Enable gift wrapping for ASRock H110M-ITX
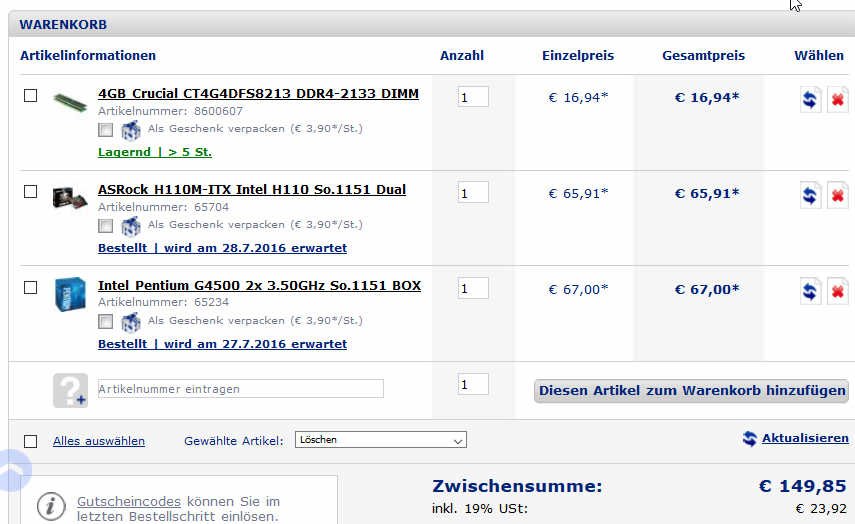855x524 pixels. (x=106, y=226)
